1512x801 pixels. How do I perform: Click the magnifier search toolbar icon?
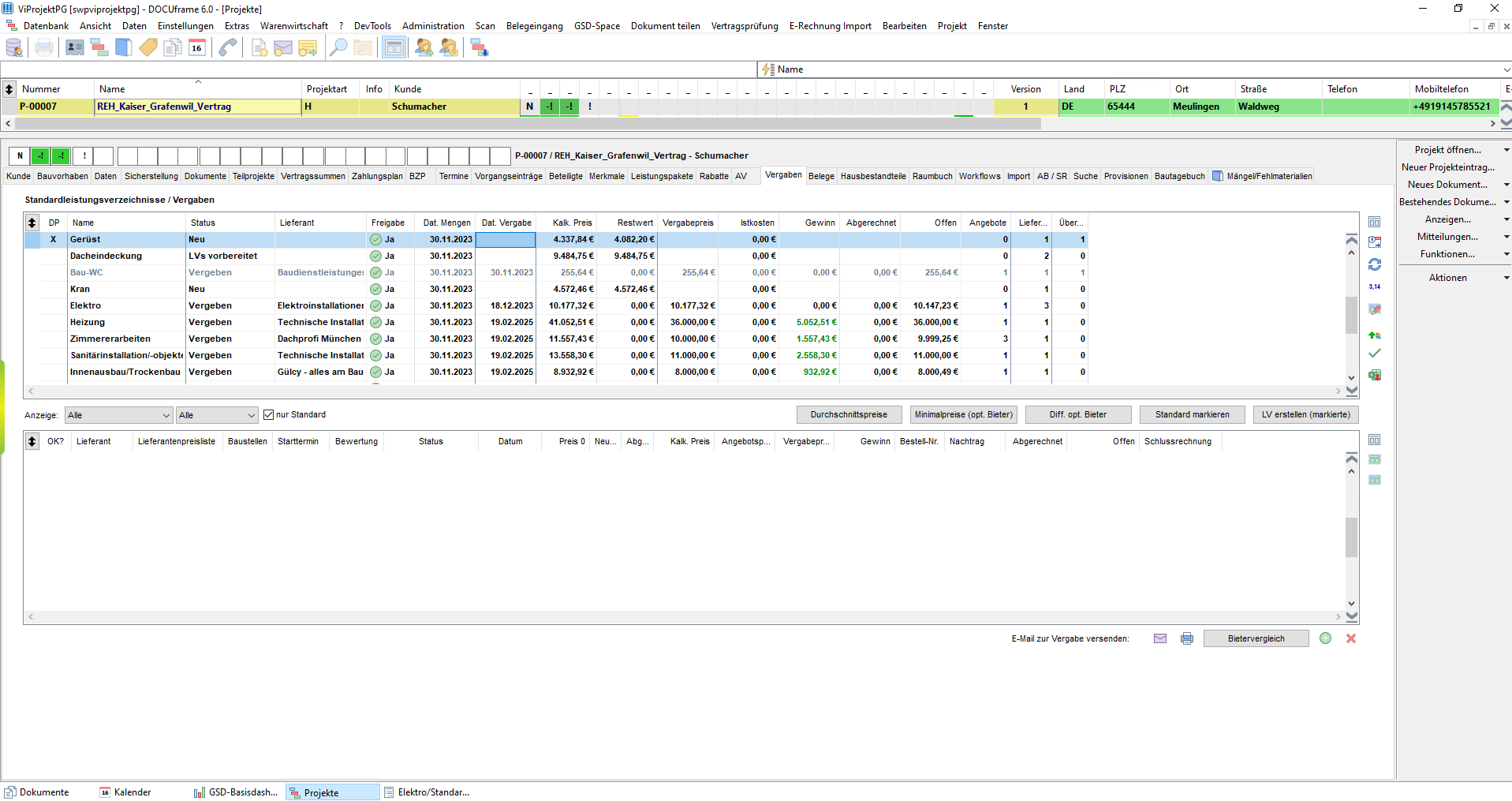pyautogui.click(x=338, y=47)
